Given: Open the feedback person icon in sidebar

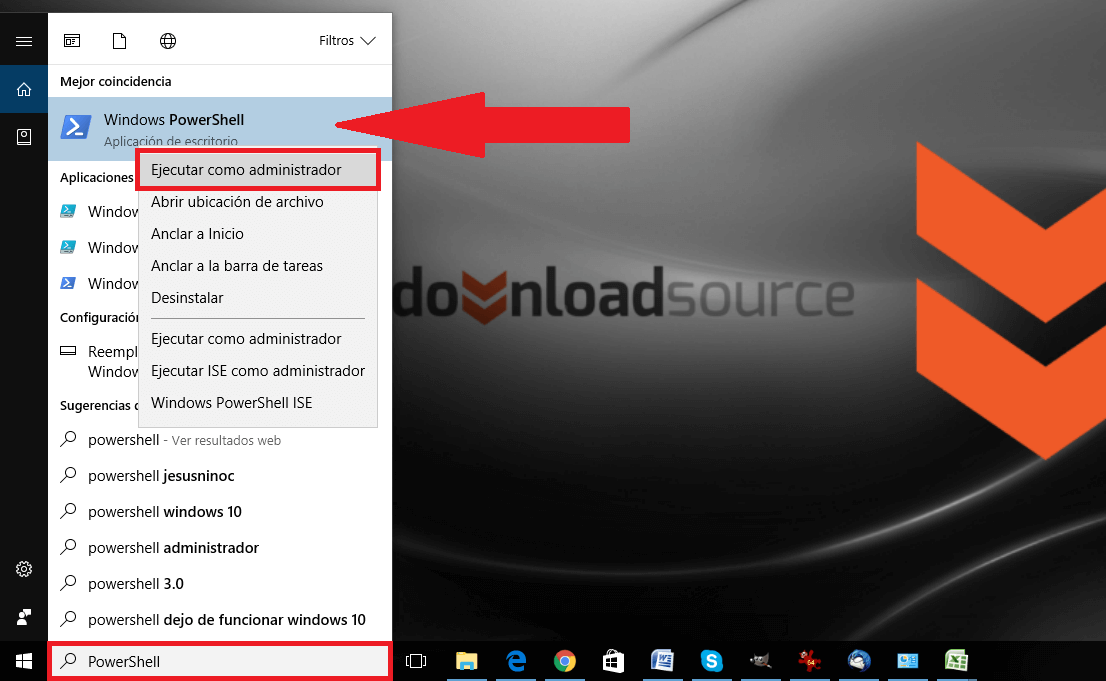Looking at the screenshot, I should 24,617.
